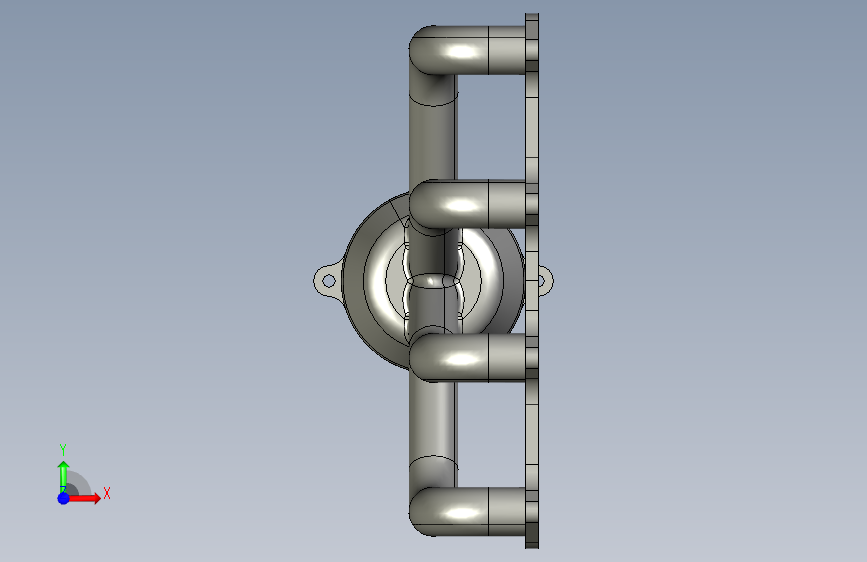867x562 pixels.
Task: Select the topmost horizontal runner pipe
Action: coord(467,50)
